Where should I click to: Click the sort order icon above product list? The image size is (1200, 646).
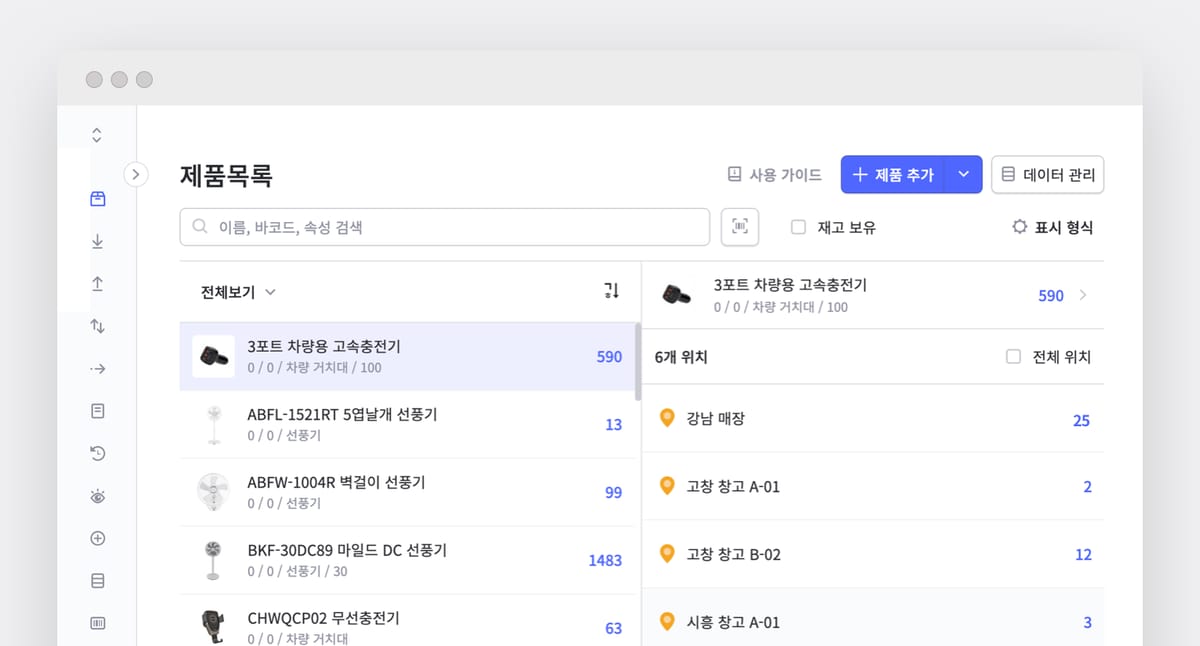[x=612, y=291]
